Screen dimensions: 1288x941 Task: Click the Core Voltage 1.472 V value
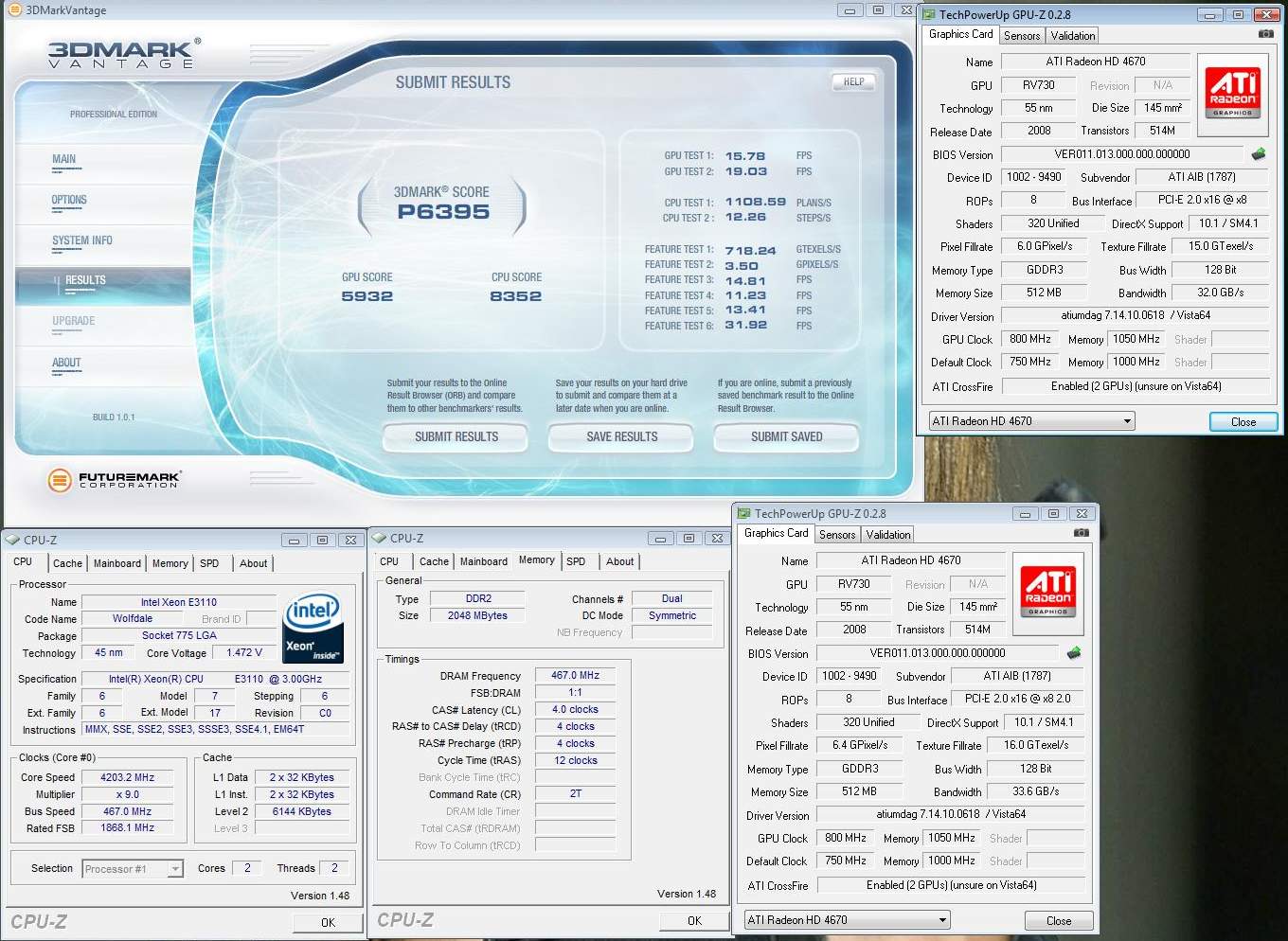tap(244, 652)
